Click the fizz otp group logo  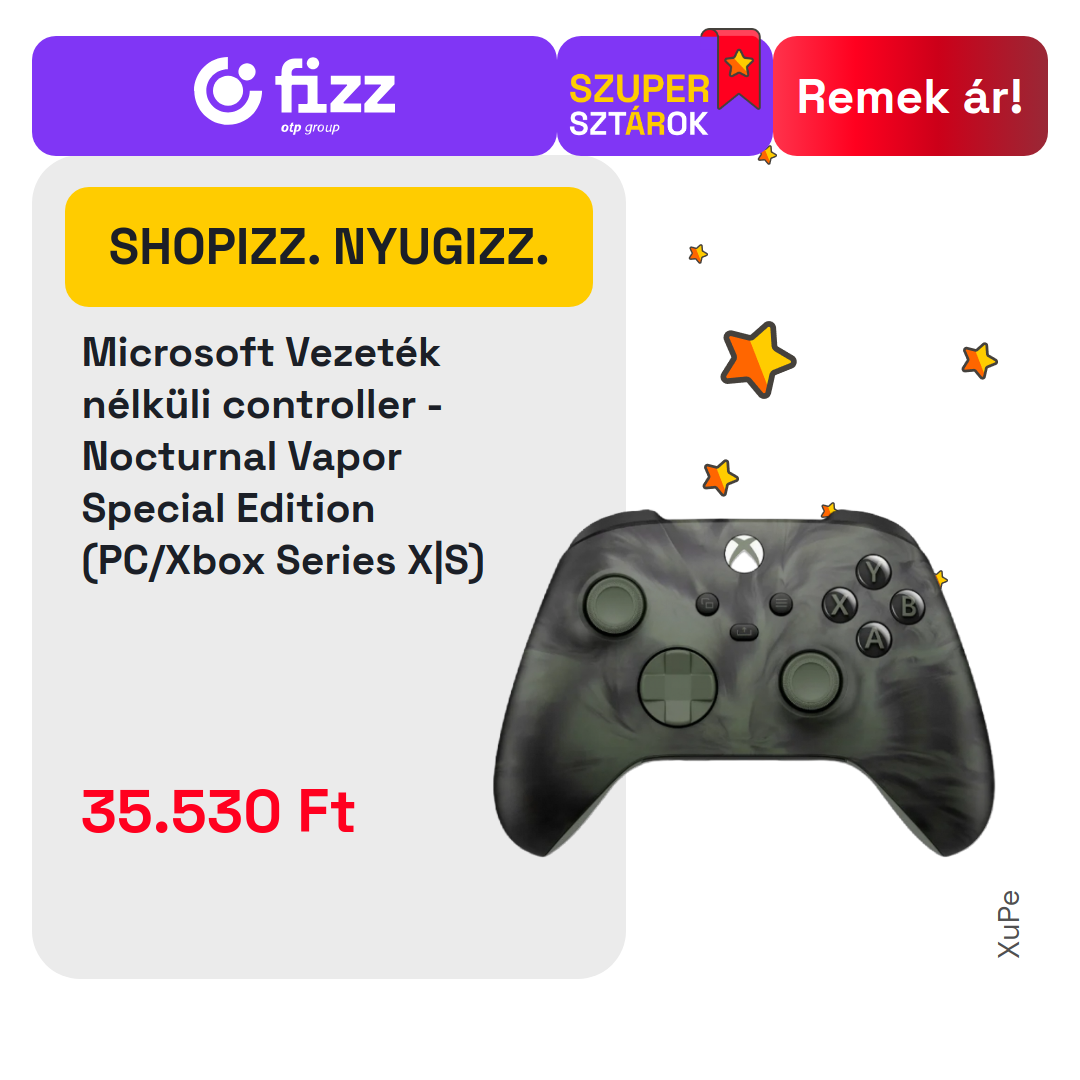coord(295,94)
